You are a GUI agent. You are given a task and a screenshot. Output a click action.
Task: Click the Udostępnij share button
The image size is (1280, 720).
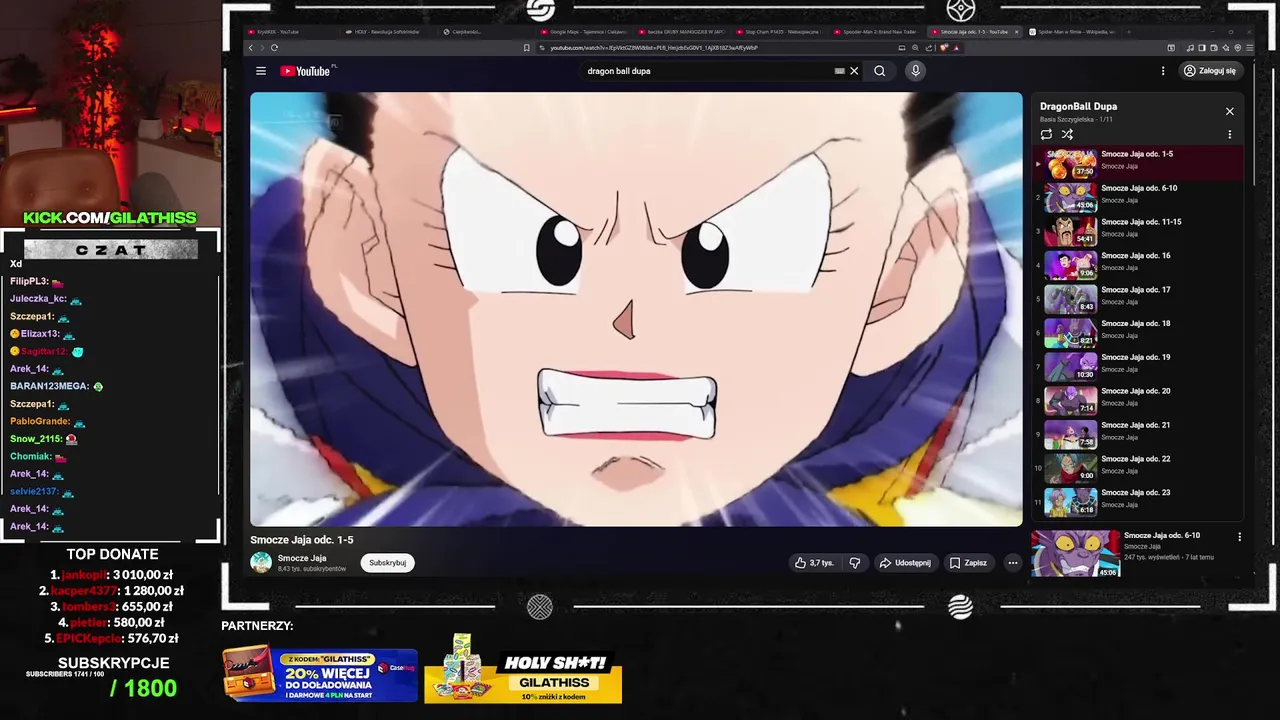pyautogui.click(x=905, y=563)
